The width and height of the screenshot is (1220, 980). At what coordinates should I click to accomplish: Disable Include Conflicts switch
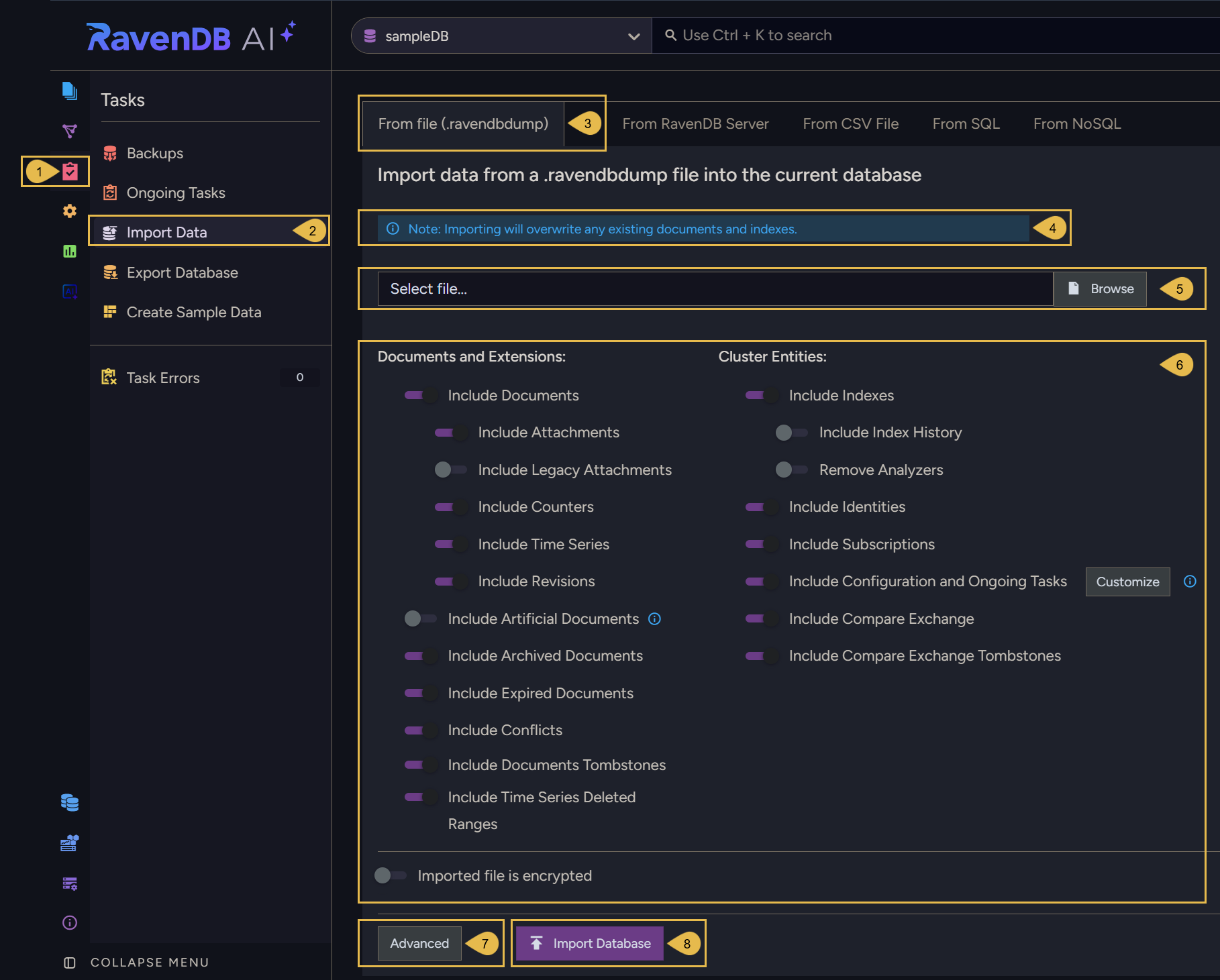(x=421, y=730)
